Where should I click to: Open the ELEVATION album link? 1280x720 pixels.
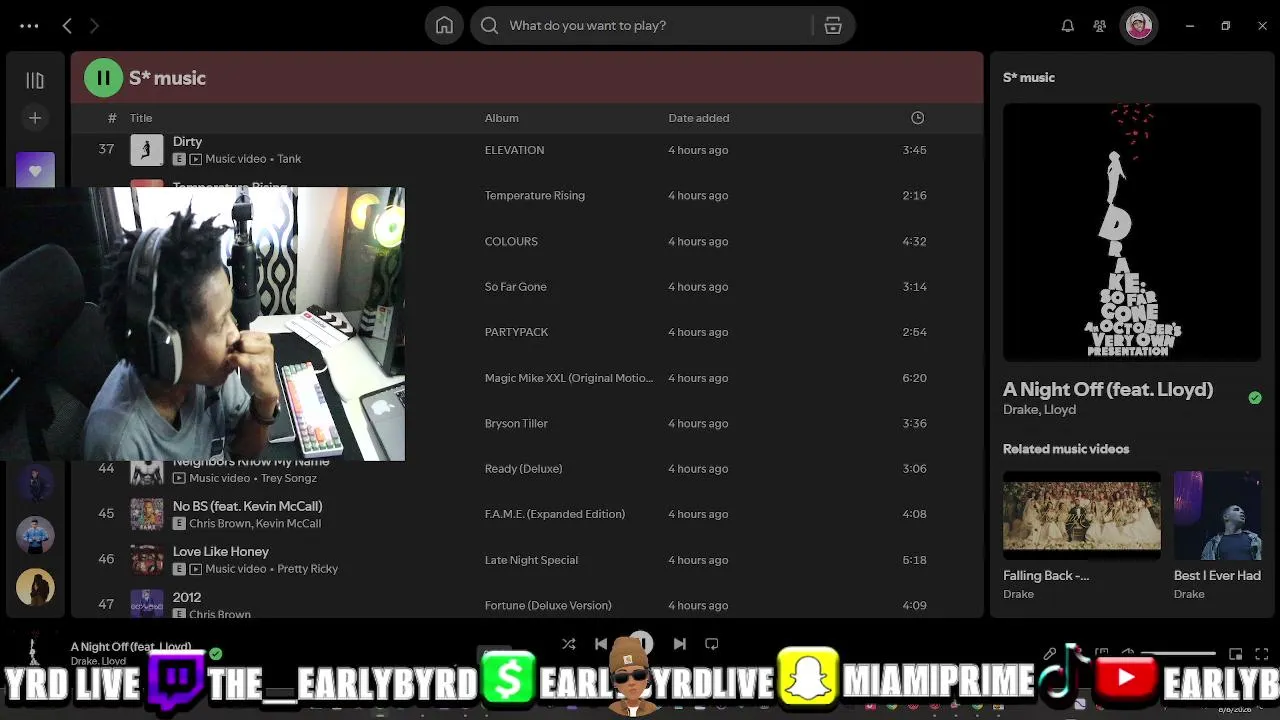515,150
